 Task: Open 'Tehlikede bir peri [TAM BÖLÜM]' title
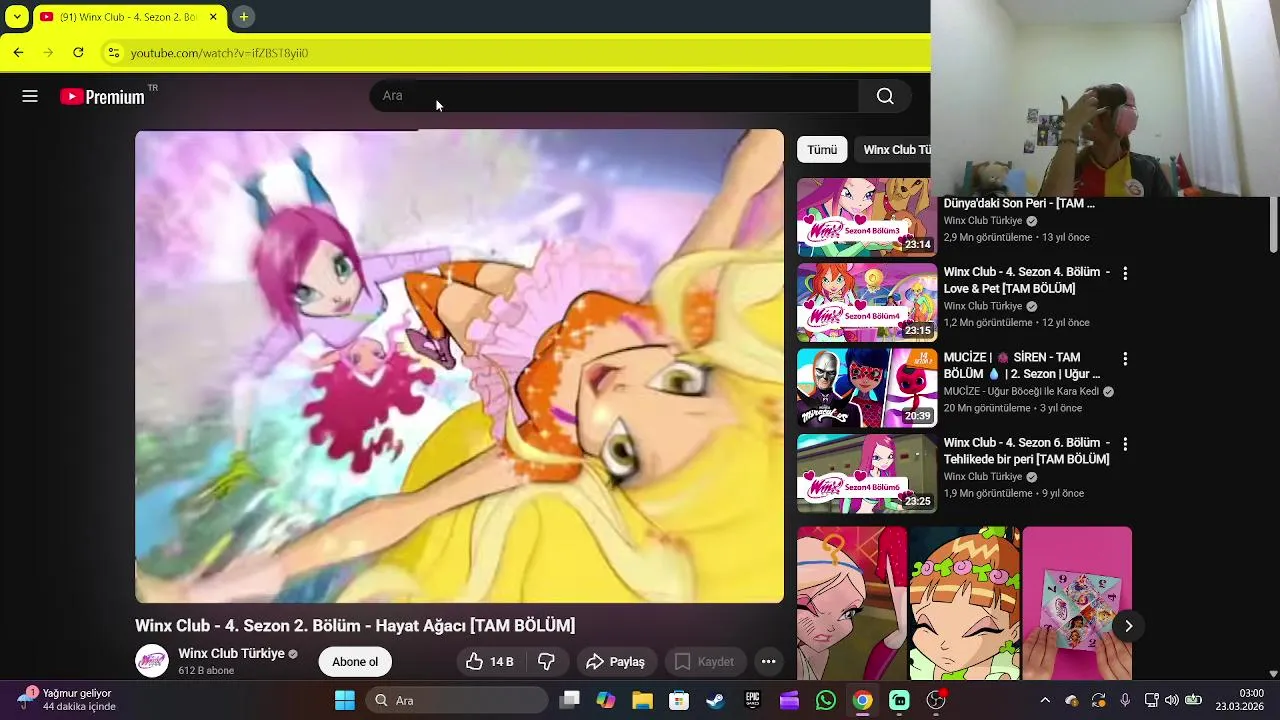coord(1027,451)
